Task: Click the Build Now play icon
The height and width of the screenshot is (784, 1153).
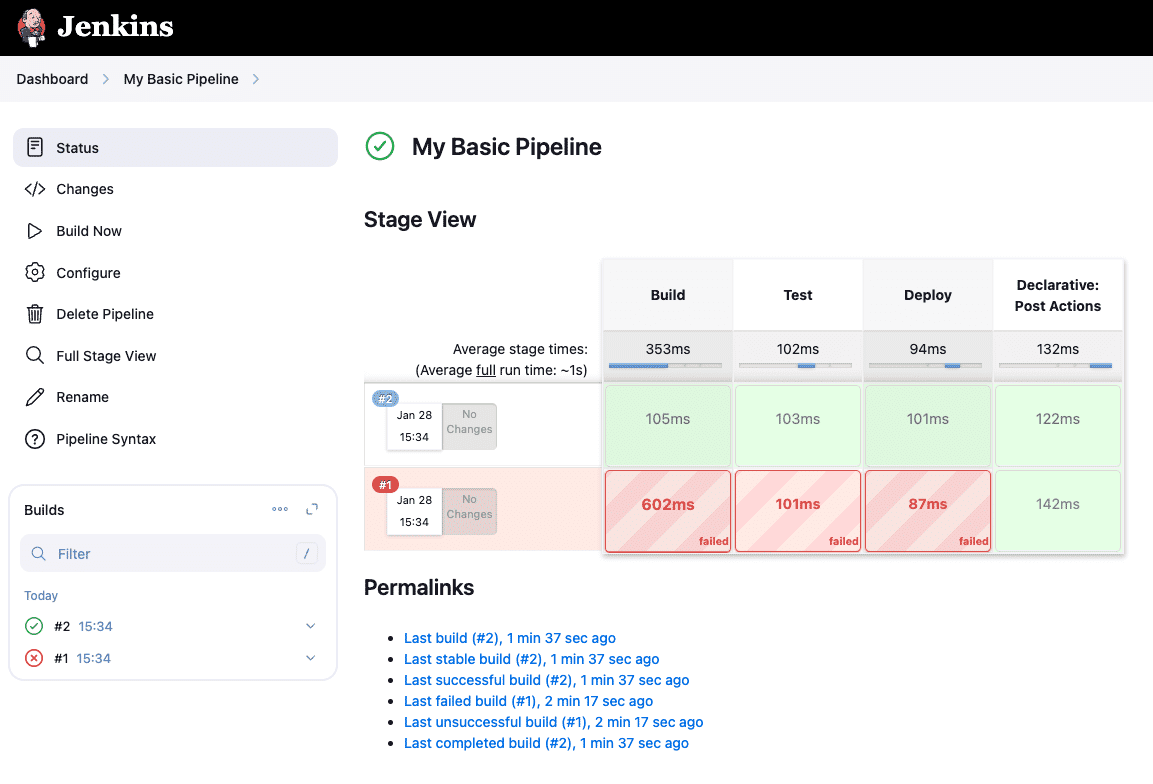Action: [35, 231]
